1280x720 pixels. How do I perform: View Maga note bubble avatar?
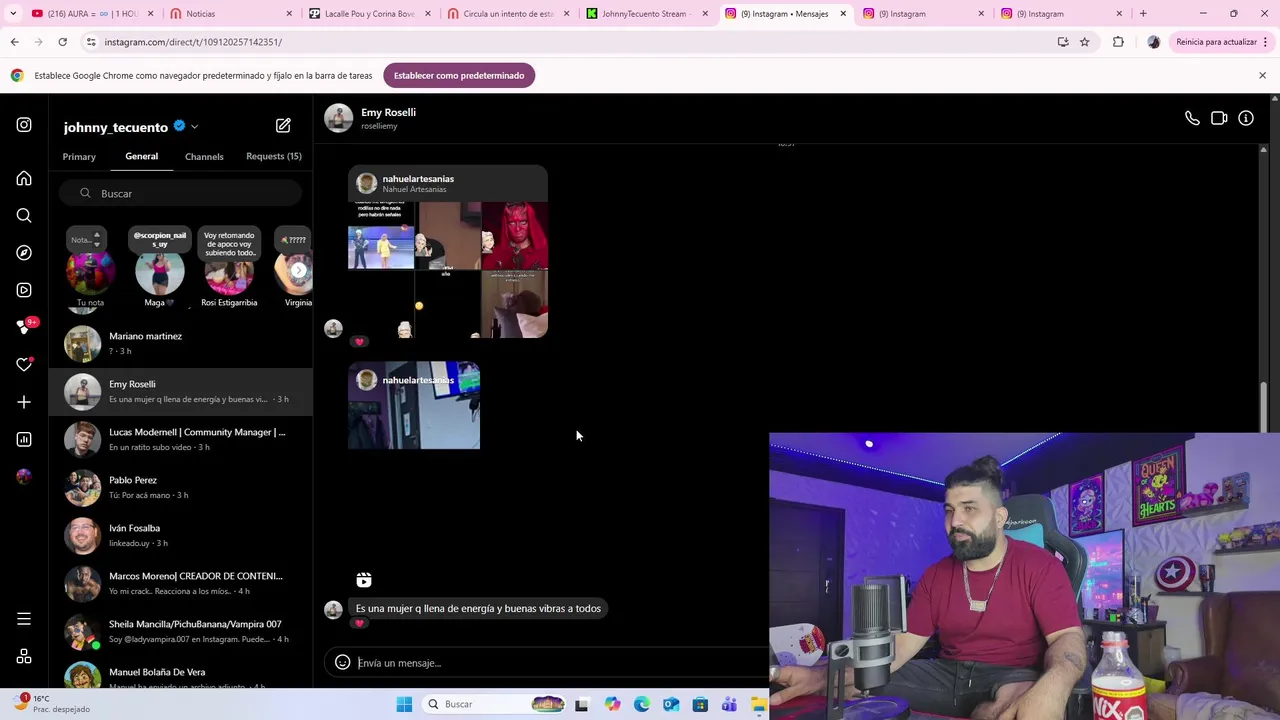(x=160, y=271)
